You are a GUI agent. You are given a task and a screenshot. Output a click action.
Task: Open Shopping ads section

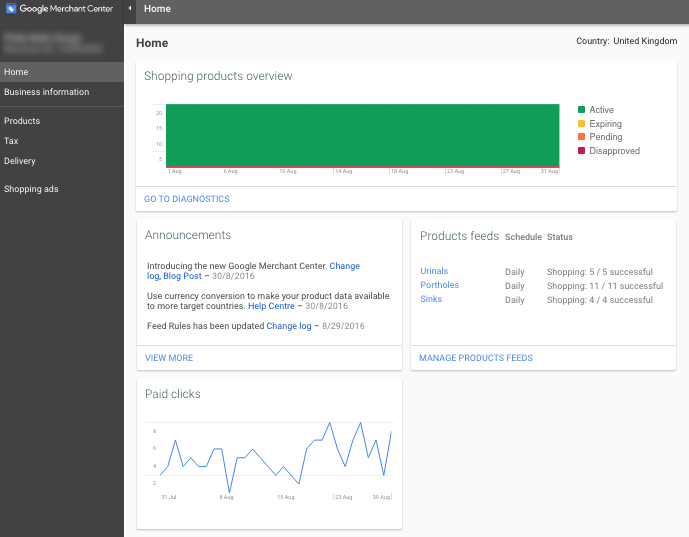(x=31, y=189)
